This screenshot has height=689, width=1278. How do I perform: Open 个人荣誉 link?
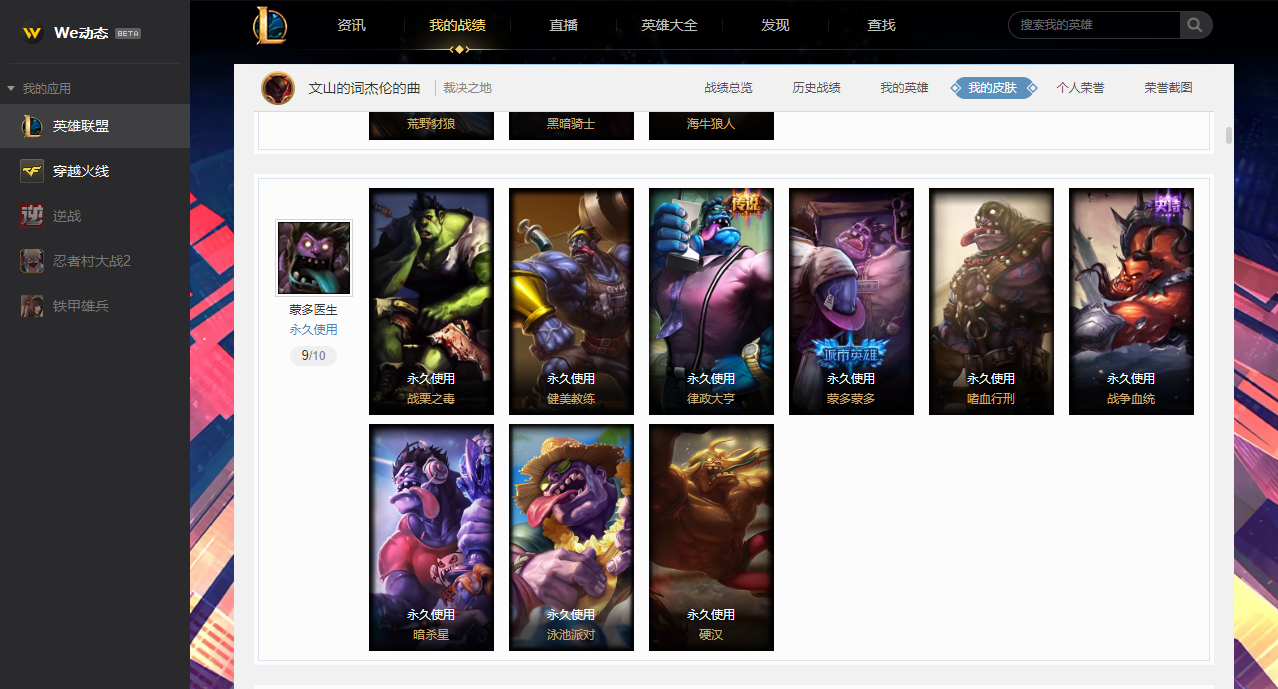click(x=1080, y=88)
